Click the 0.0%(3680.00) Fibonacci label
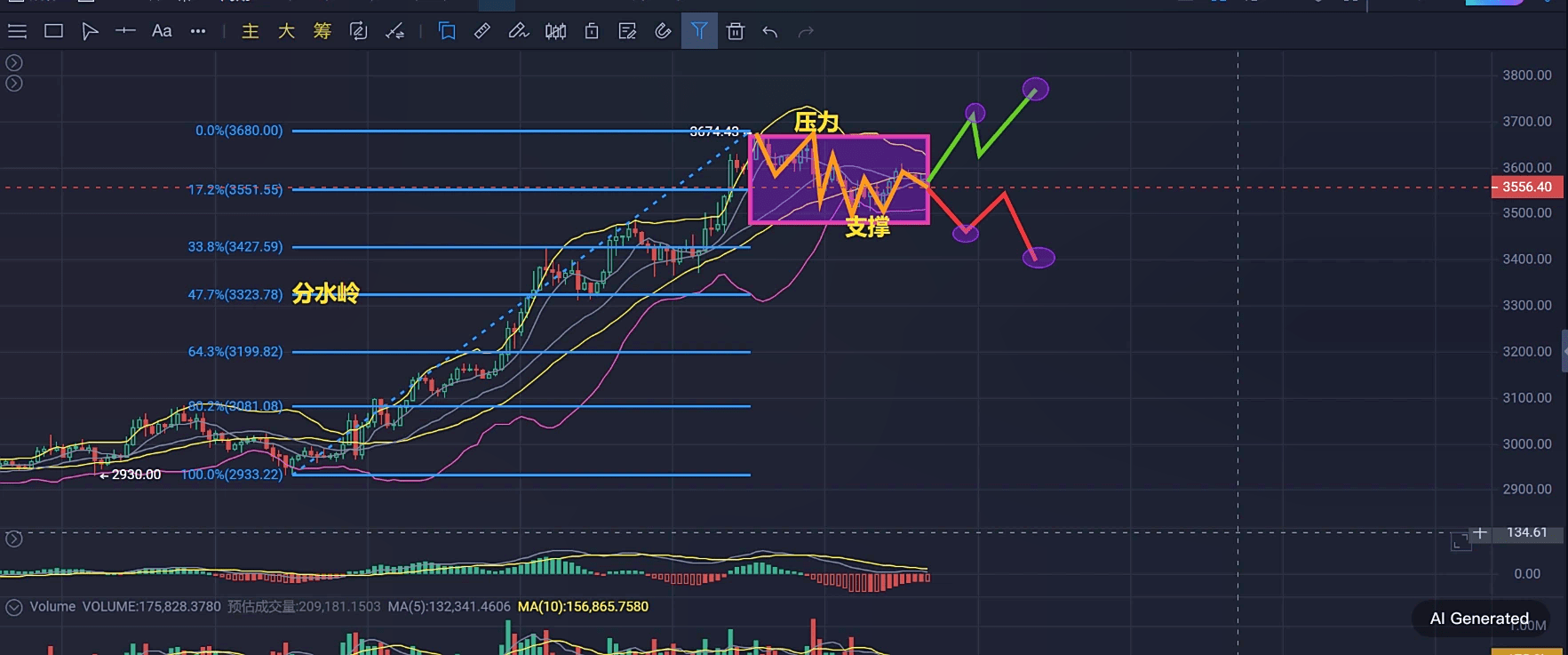This screenshot has height=655, width=1568. 239,131
